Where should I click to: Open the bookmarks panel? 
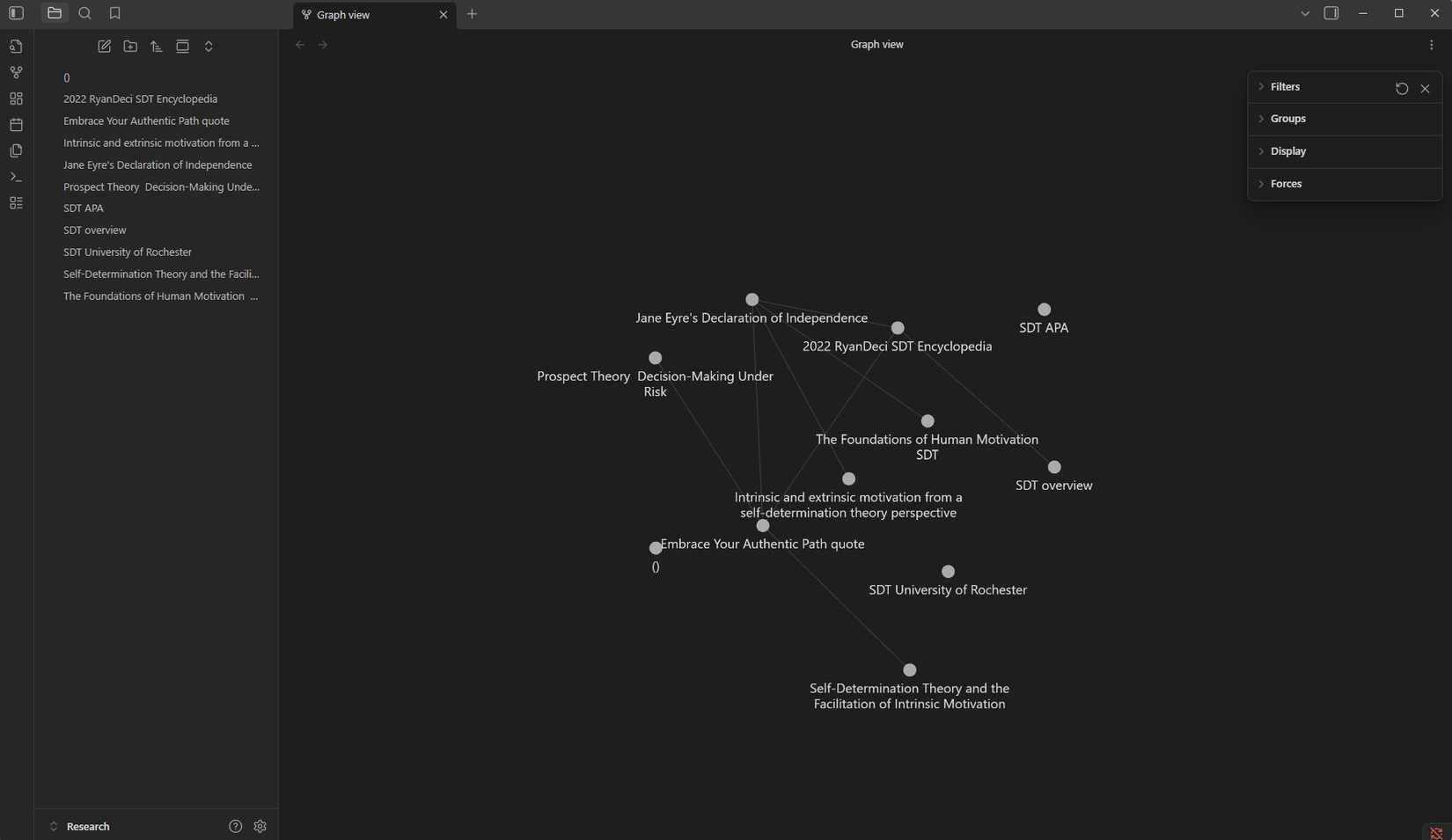point(115,12)
